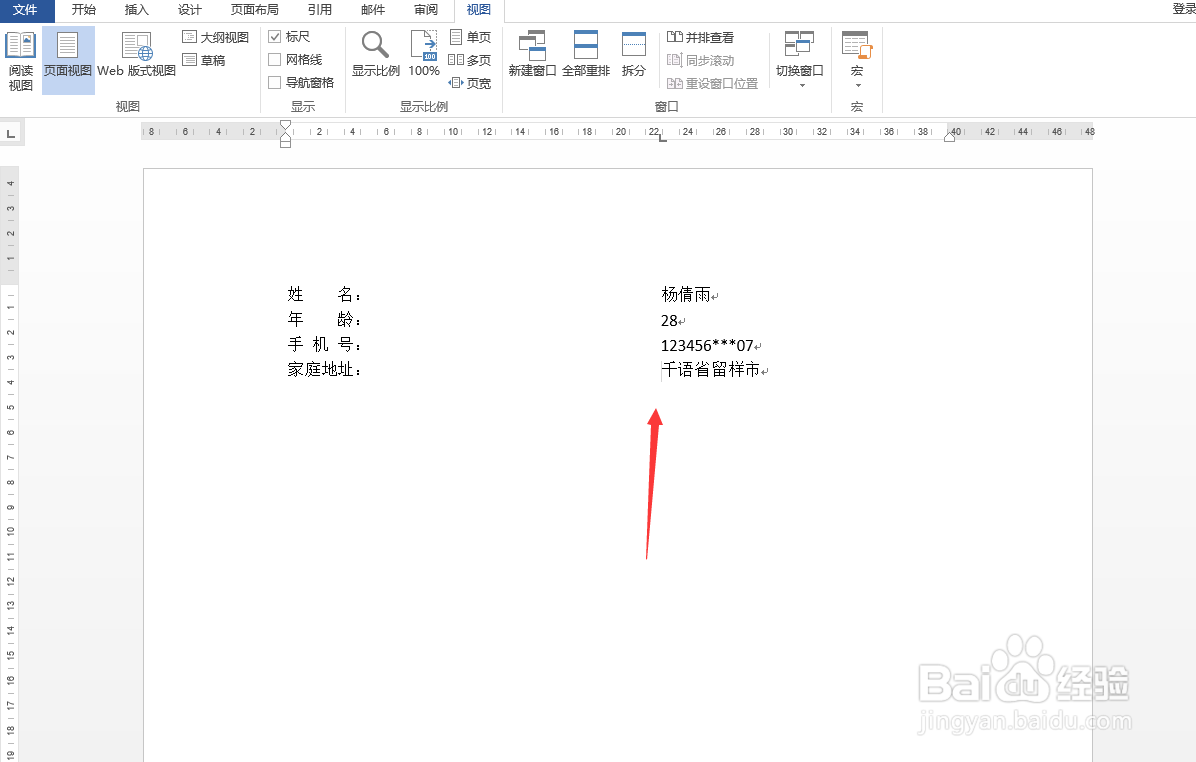The height and width of the screenshot is (762, 1196).
Task: Enable the 网格线 gridlines checkbox
Action: tap(276, 59)
